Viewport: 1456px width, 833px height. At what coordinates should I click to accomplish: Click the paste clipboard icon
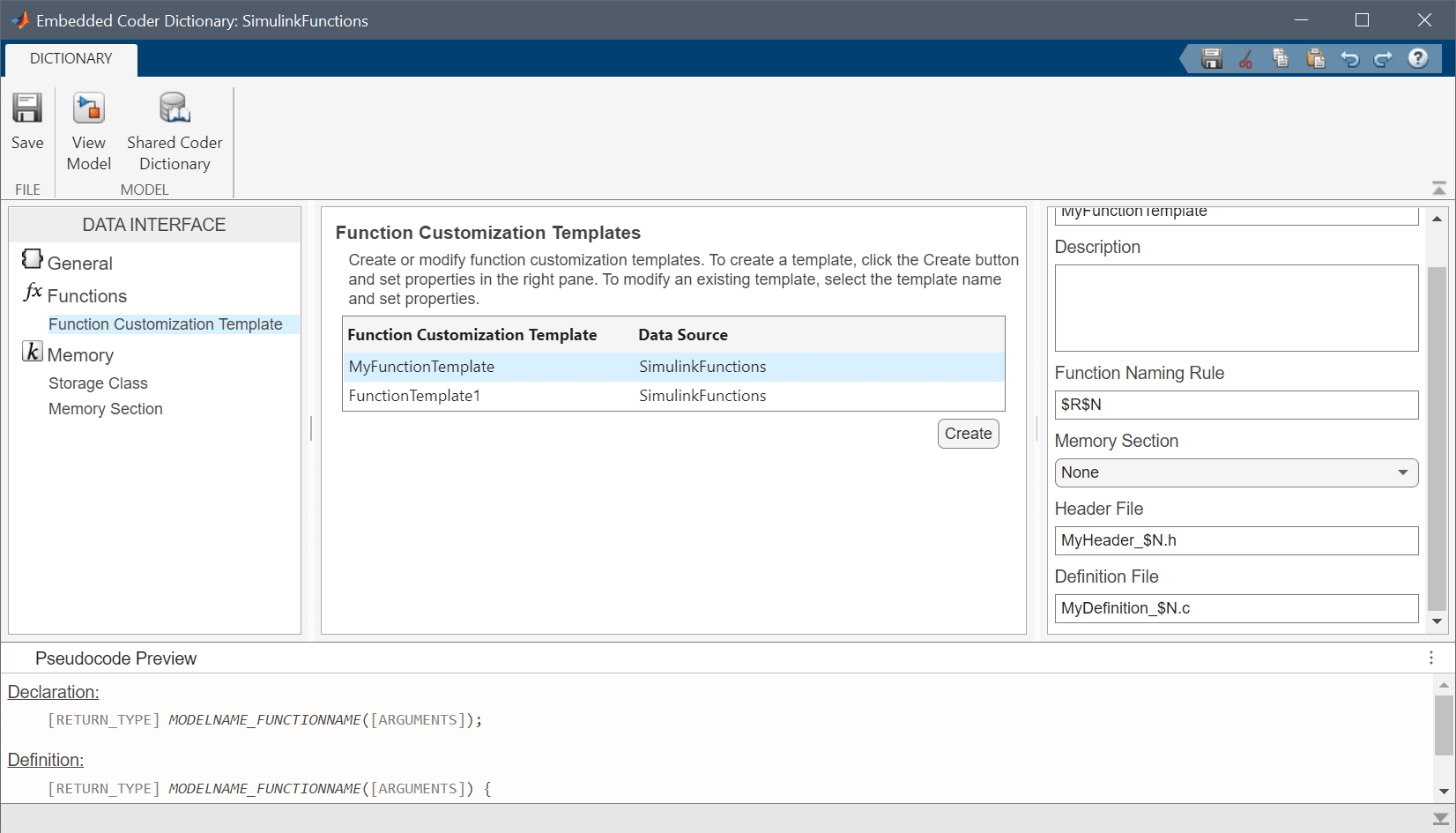[1316, 59]
